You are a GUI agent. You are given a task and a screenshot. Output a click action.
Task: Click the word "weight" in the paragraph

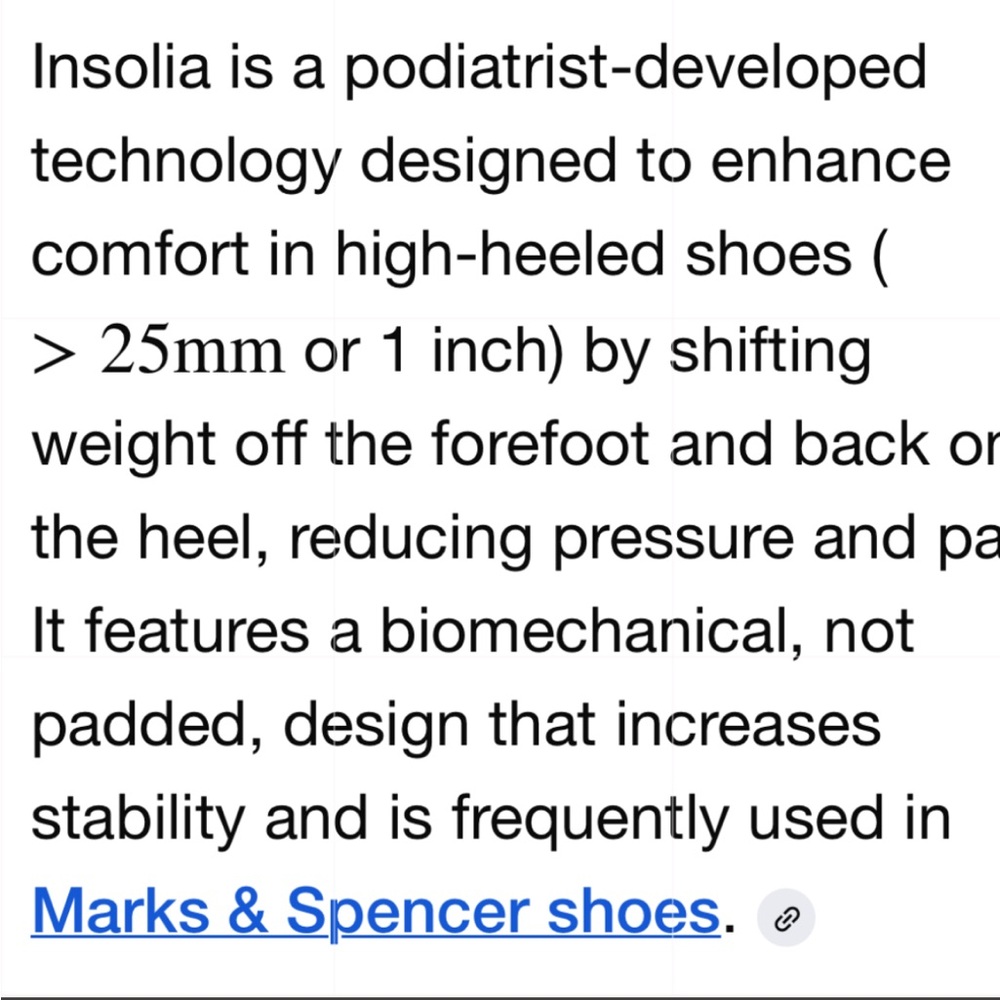[124, 446]
